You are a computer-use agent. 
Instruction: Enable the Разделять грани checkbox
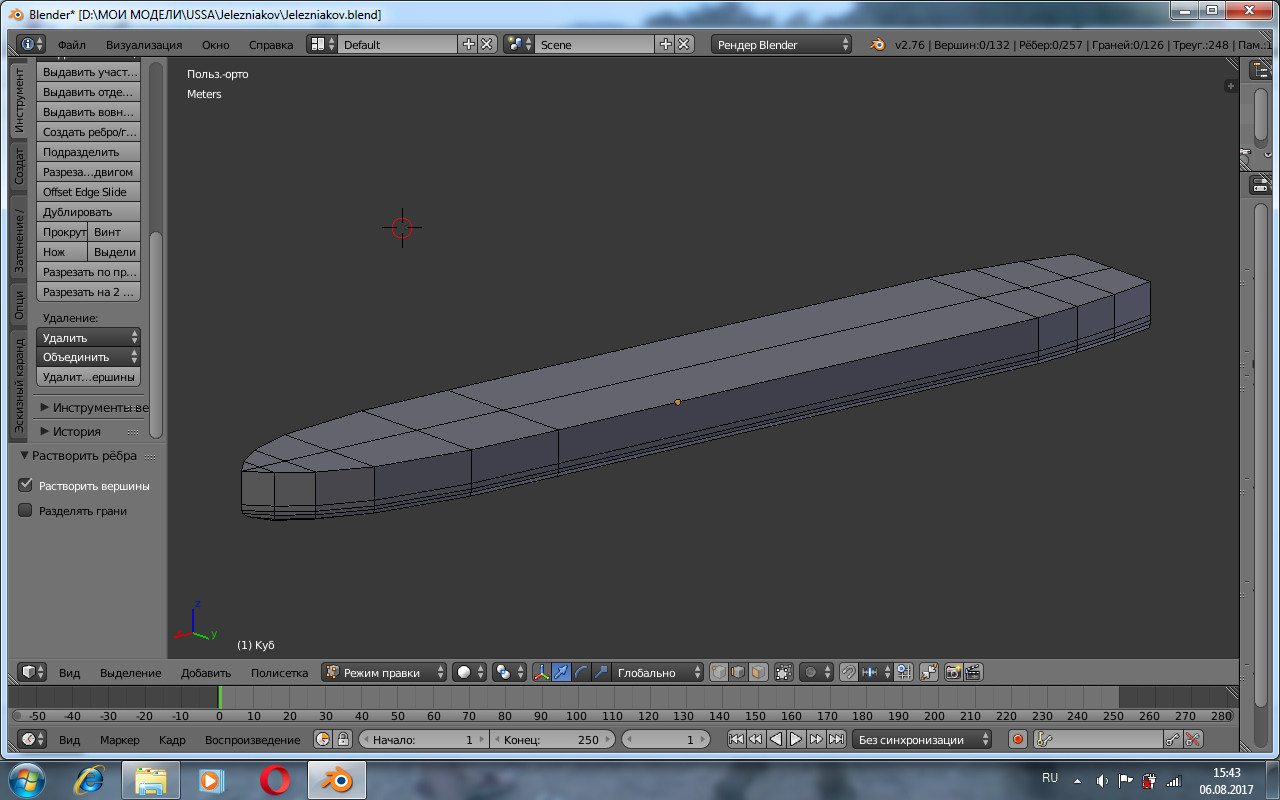[x=26, y=510]
